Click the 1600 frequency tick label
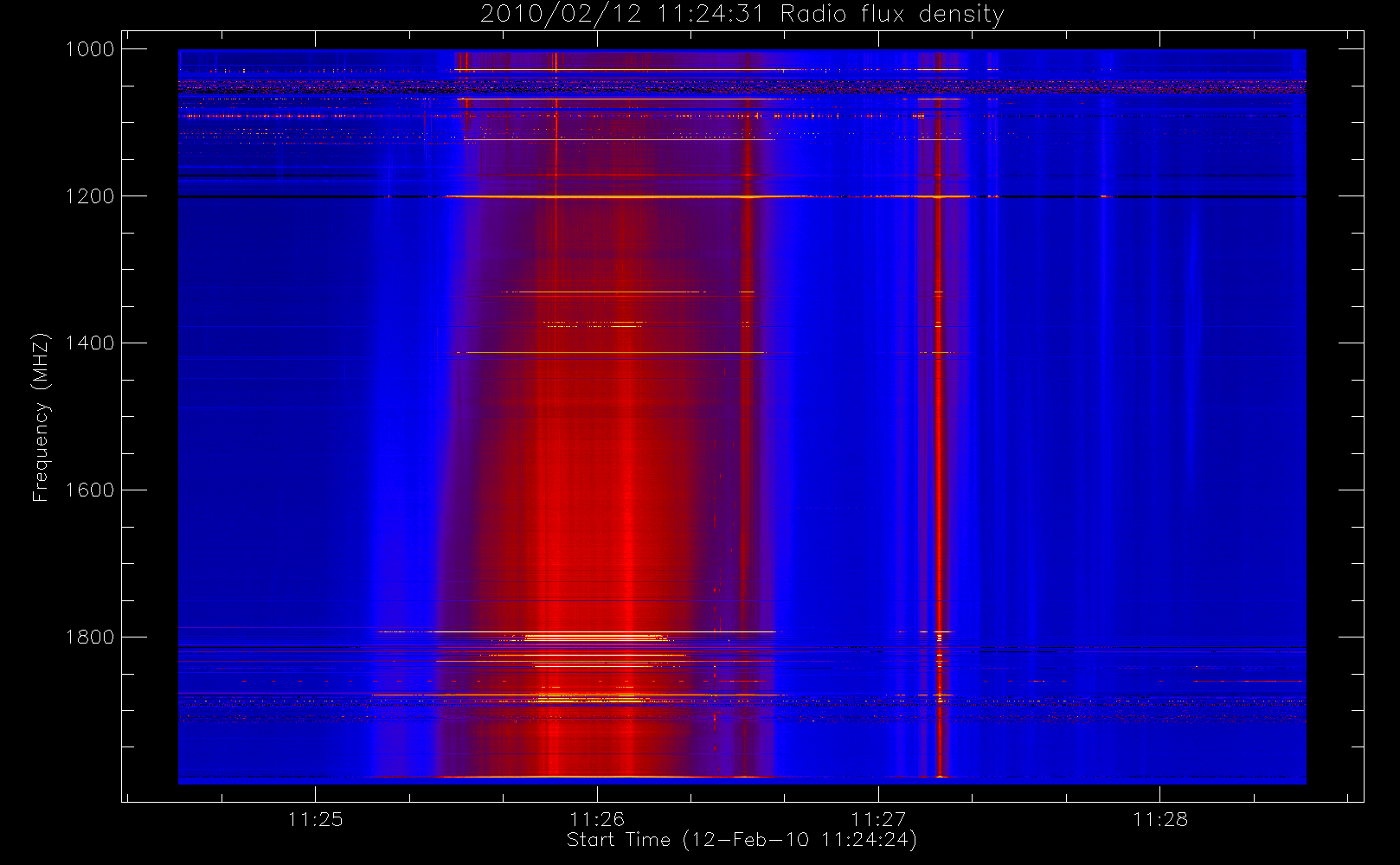The width and height of the screenshot is (1400, 865). (90, 490)
